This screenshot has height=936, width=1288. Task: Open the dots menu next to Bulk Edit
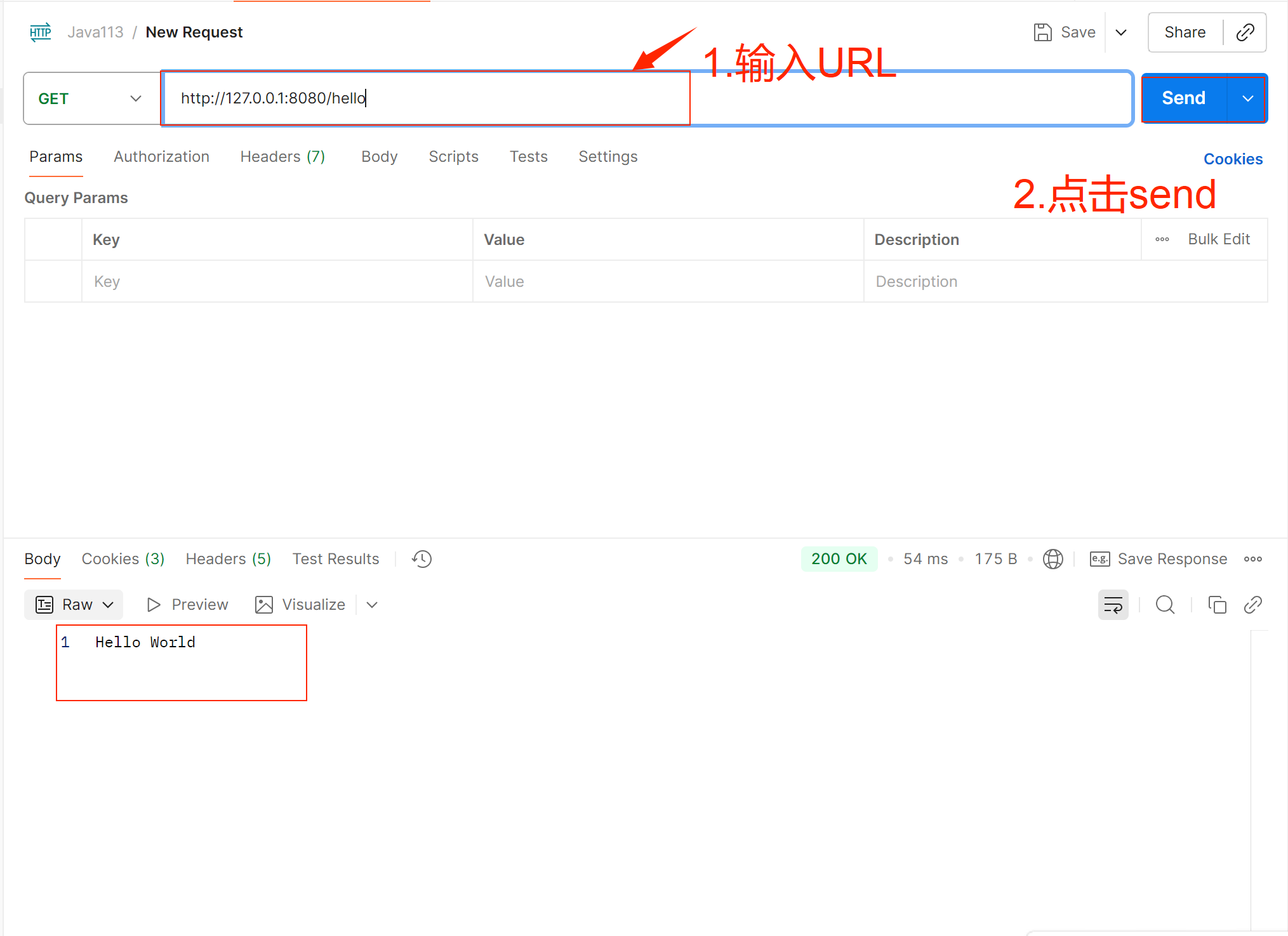(x=1162, y=239)
